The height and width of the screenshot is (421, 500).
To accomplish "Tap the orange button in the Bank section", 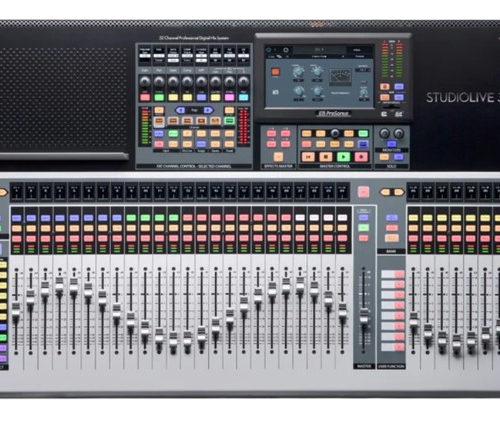I will (392, 238).
